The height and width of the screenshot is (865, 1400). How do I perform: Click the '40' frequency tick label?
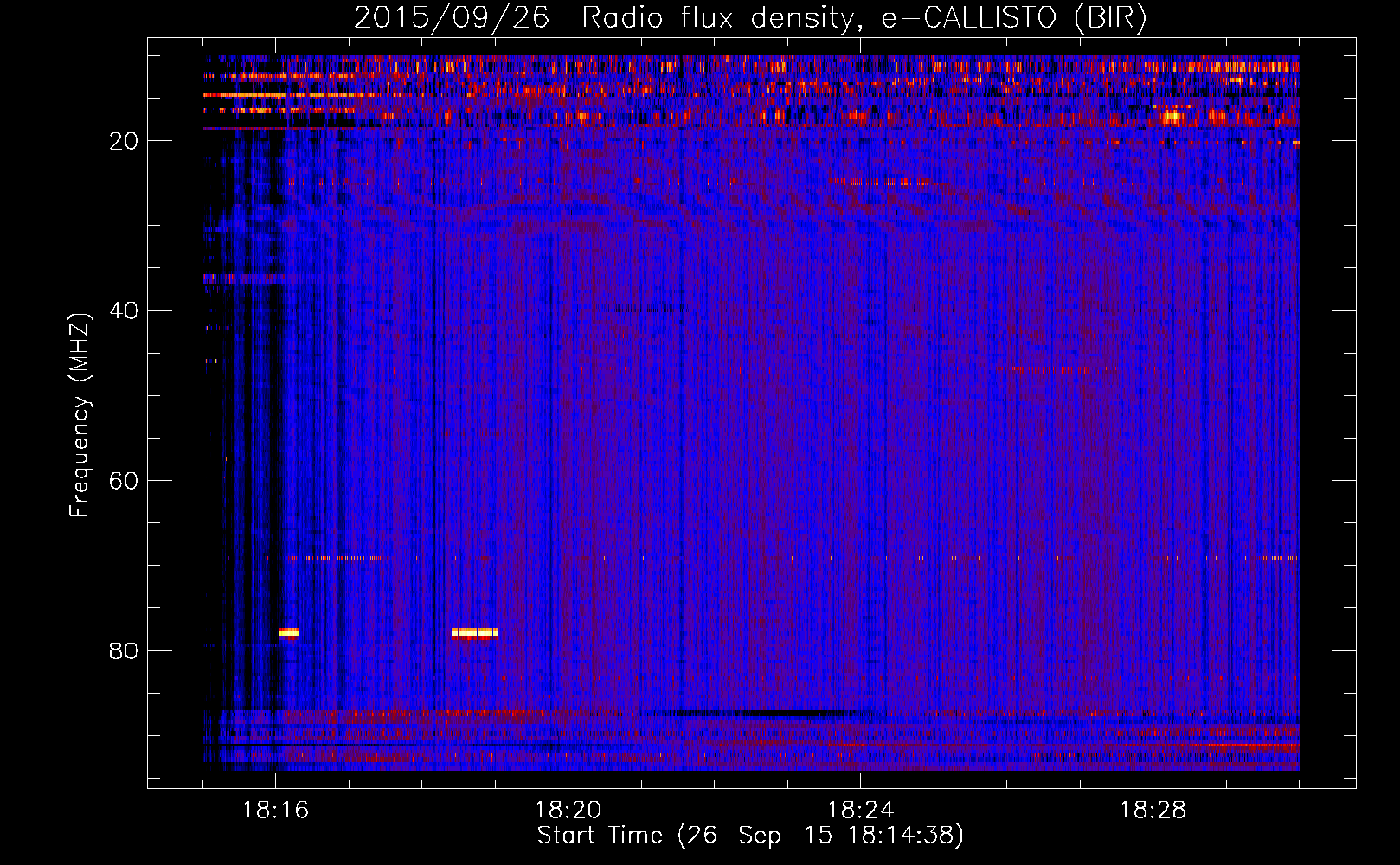pos(124,311)
